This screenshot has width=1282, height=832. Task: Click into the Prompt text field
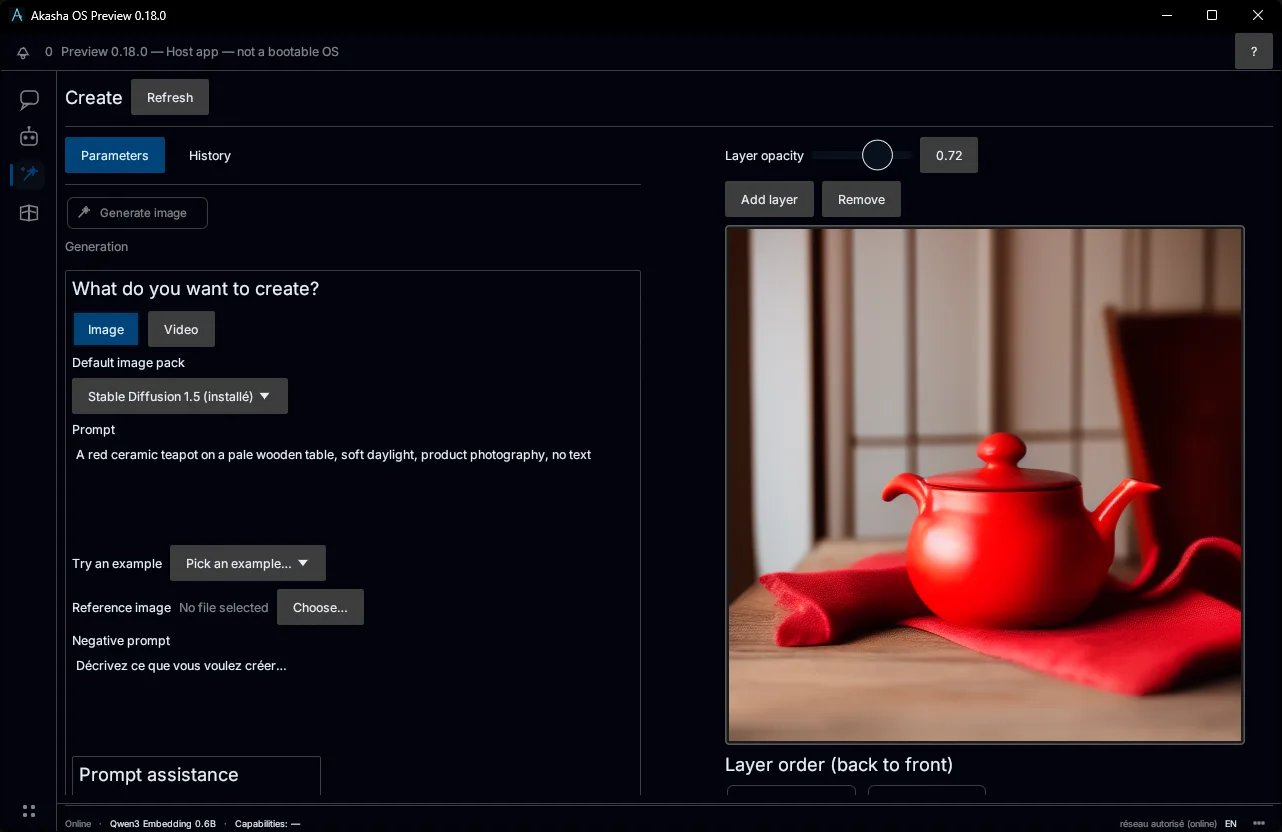353,492
